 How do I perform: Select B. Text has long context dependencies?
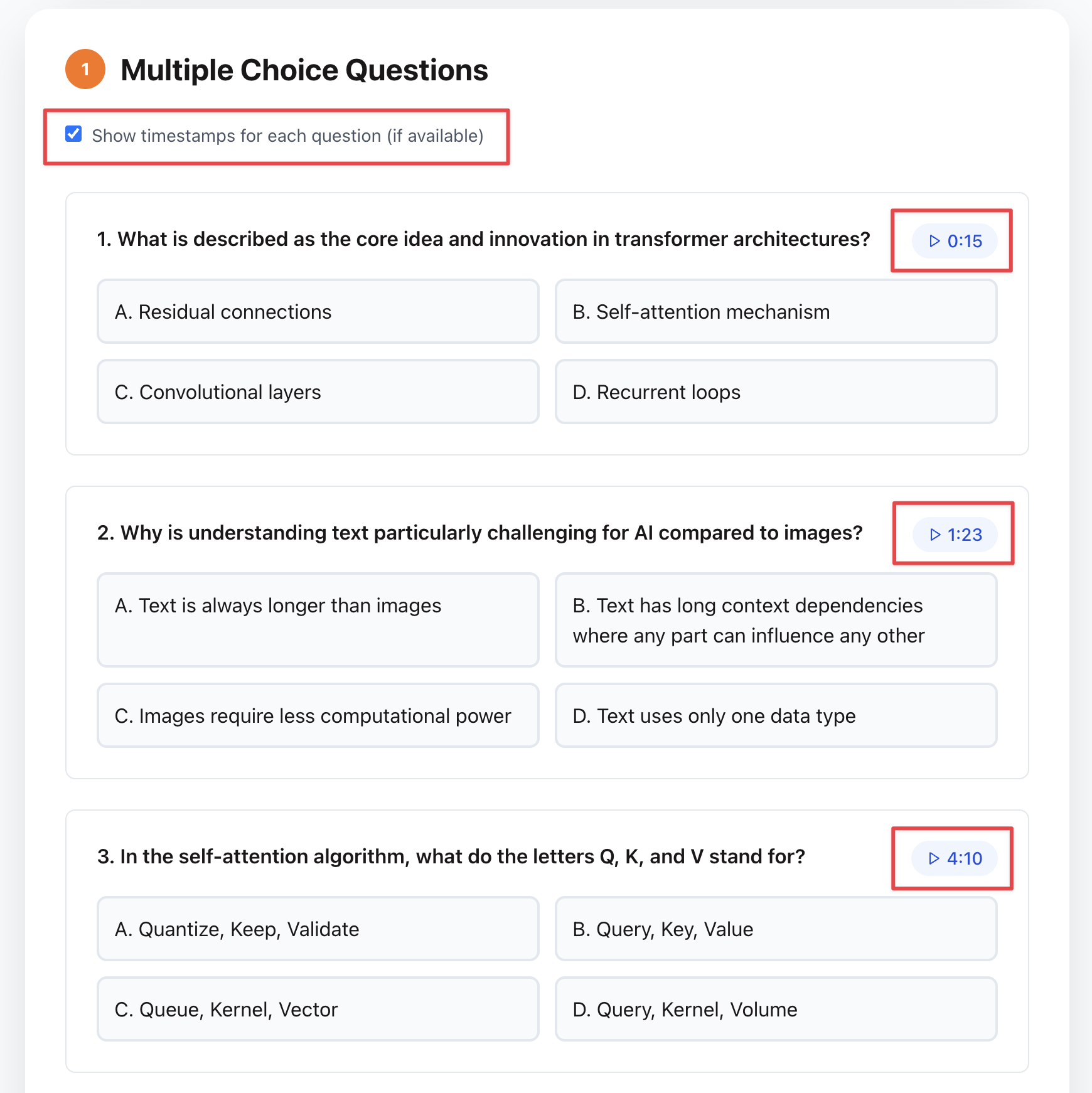(x=776, y=619)
